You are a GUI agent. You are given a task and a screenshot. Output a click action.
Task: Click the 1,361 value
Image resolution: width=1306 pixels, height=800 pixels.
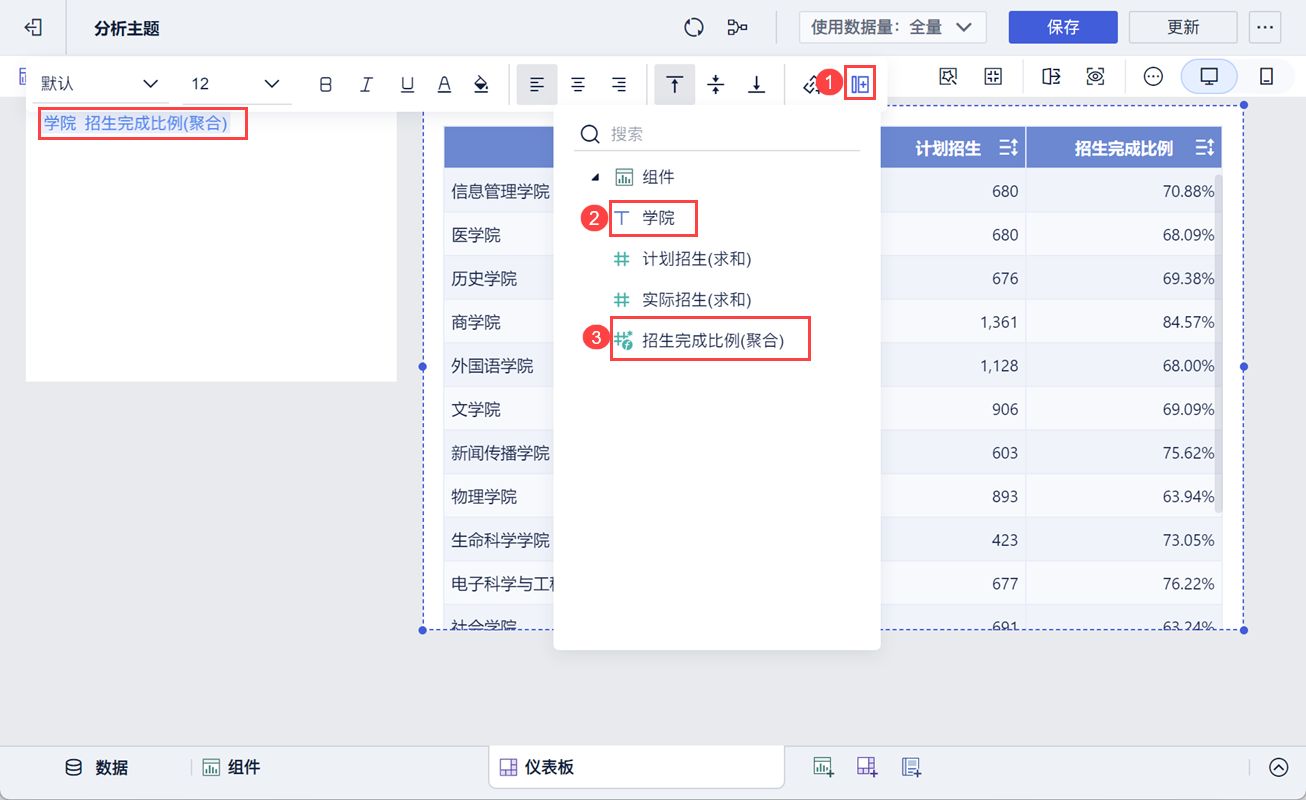(1000, 322)
